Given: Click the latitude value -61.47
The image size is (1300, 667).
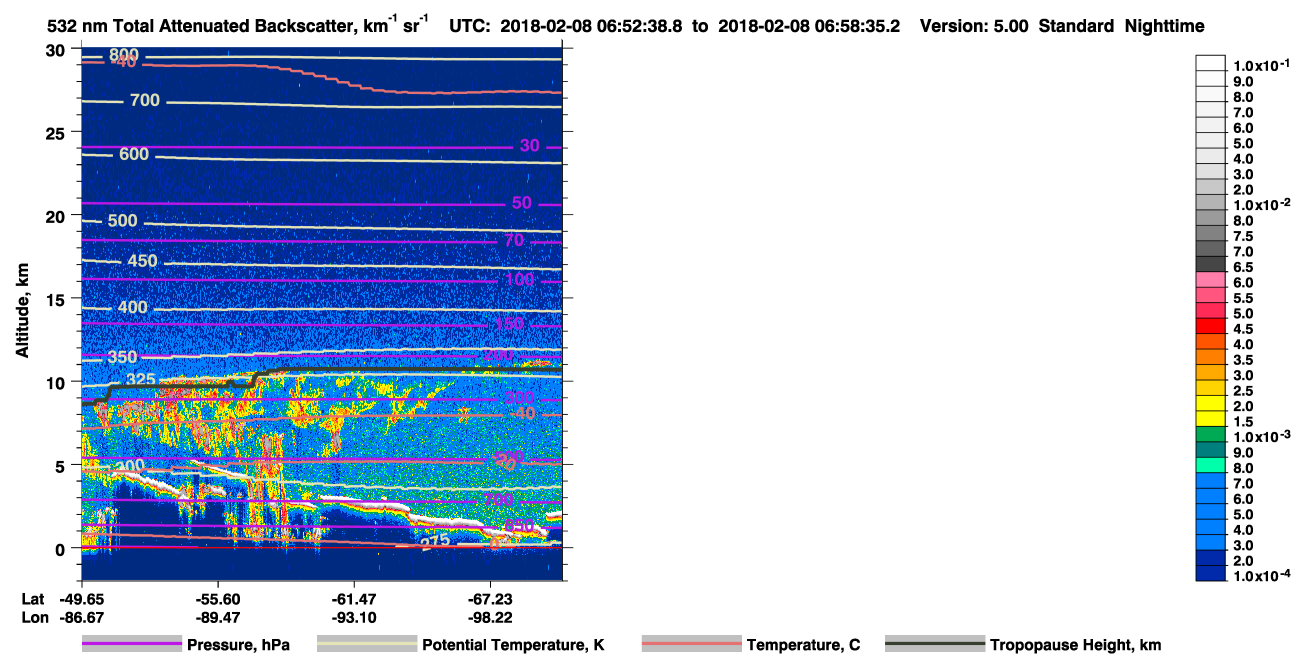Looking at the screenshot, I should (x=354, y=598).
